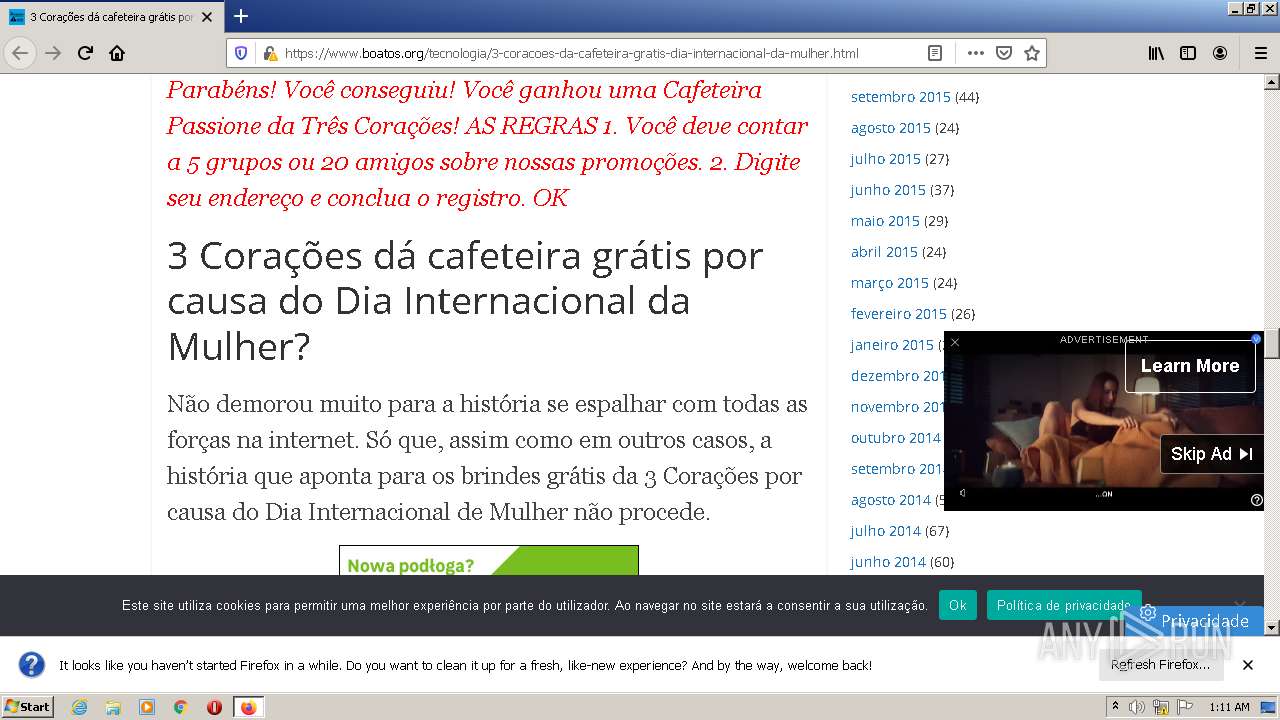1280x720 pixels.
Task: Show hidden tray icons arrow
Action: [1116, 707]
